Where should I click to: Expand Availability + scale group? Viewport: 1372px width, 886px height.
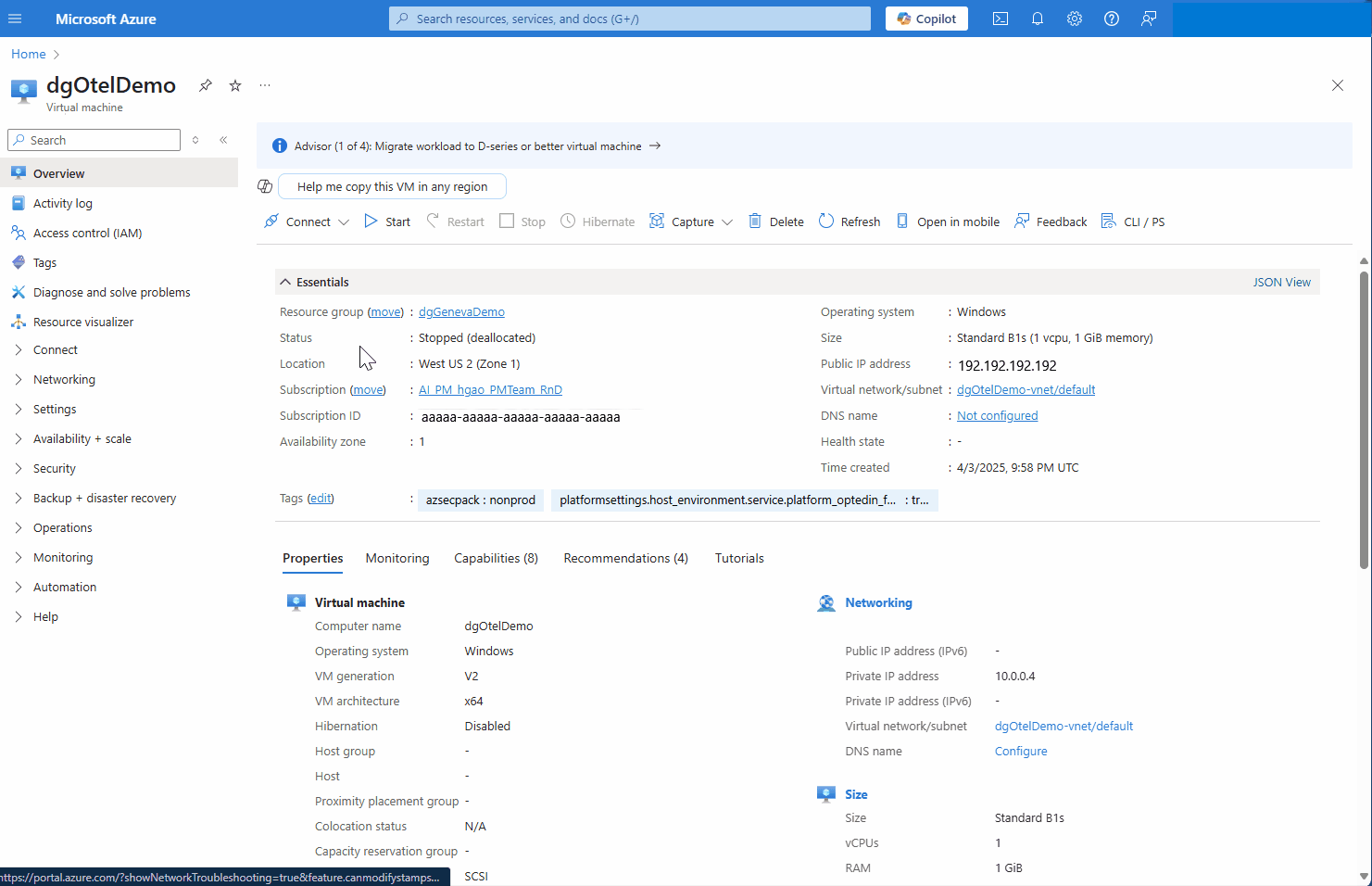tap(19, 438)
